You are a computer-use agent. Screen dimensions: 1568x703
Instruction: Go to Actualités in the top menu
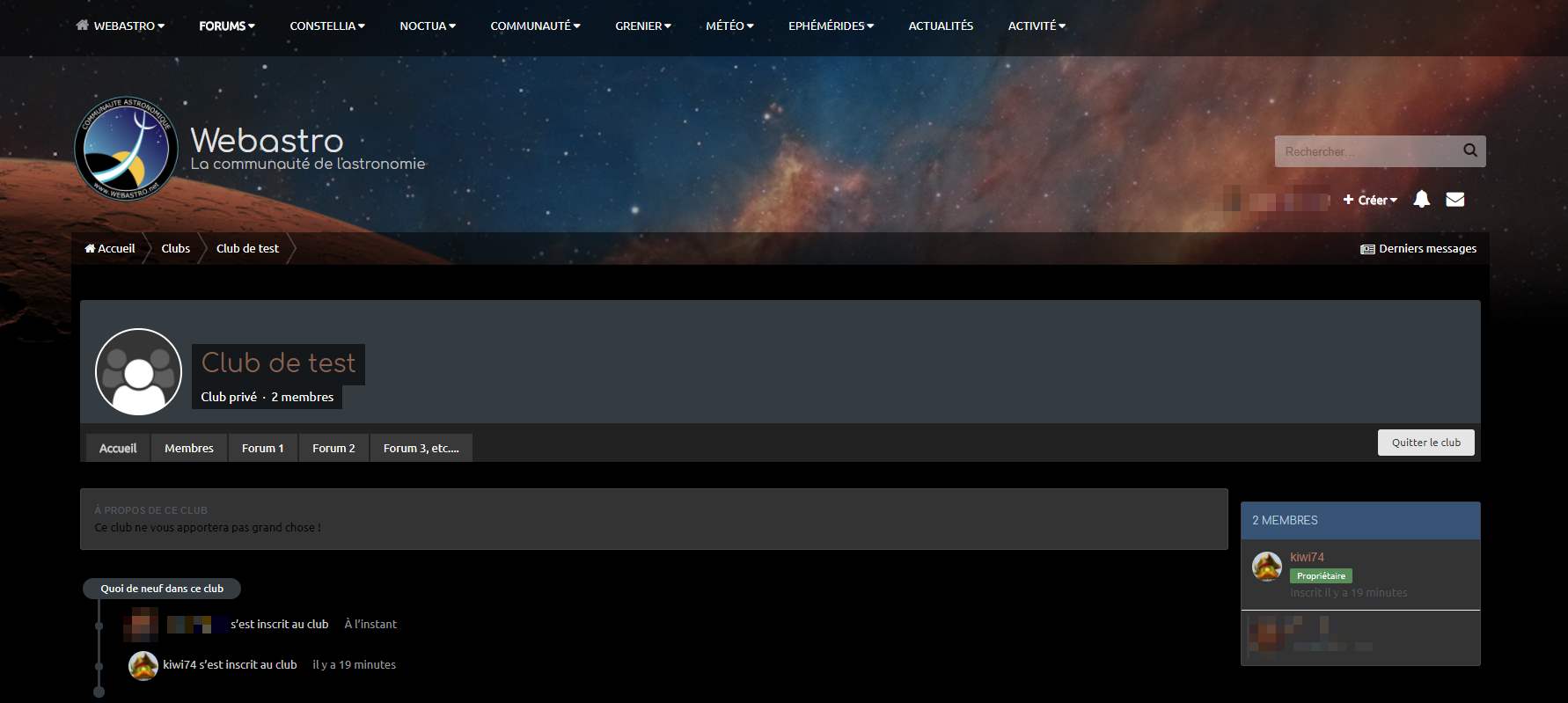pyautogui.click(x=941, y=26)
